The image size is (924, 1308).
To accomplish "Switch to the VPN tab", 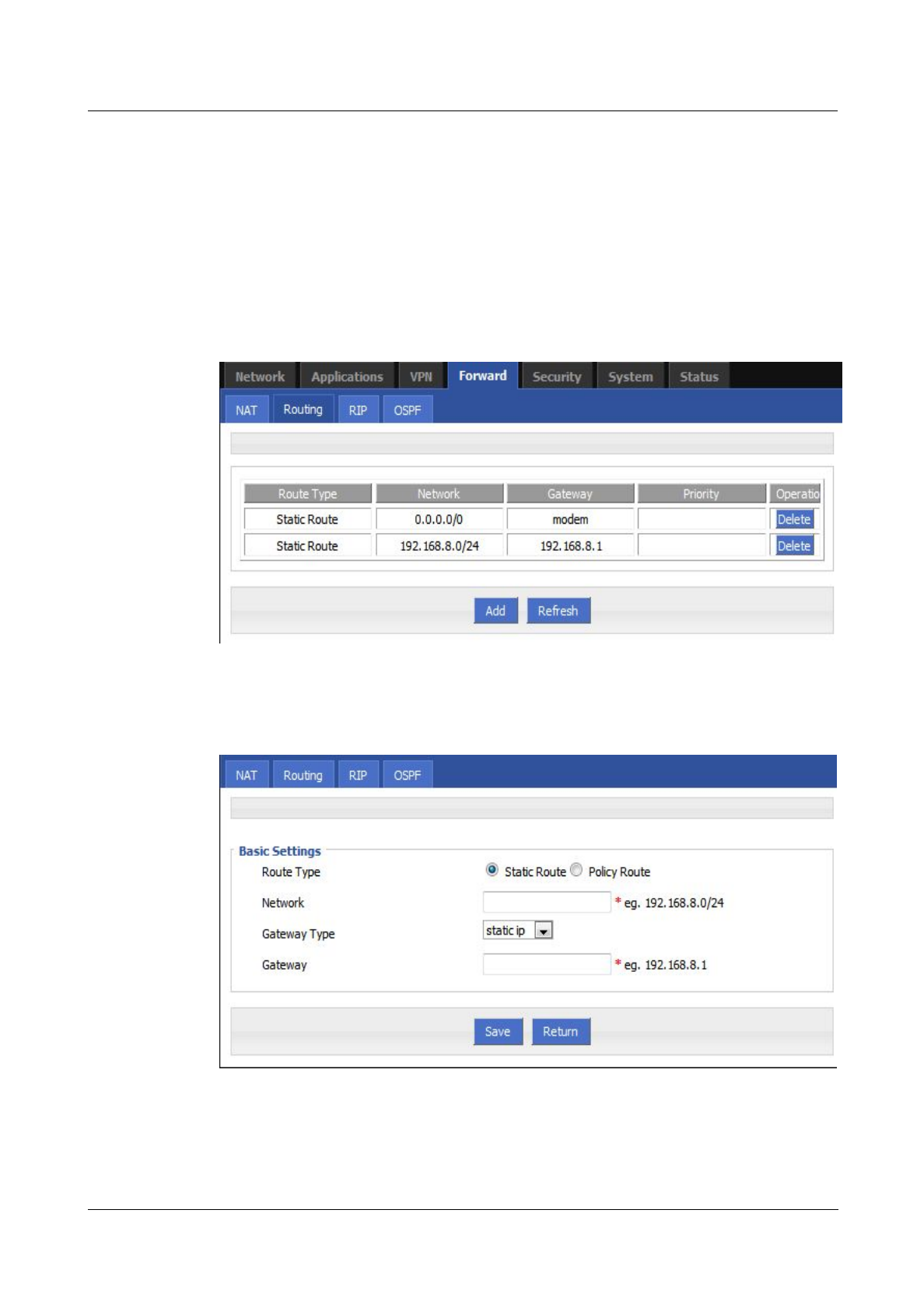I will click(x=421, y=377).
